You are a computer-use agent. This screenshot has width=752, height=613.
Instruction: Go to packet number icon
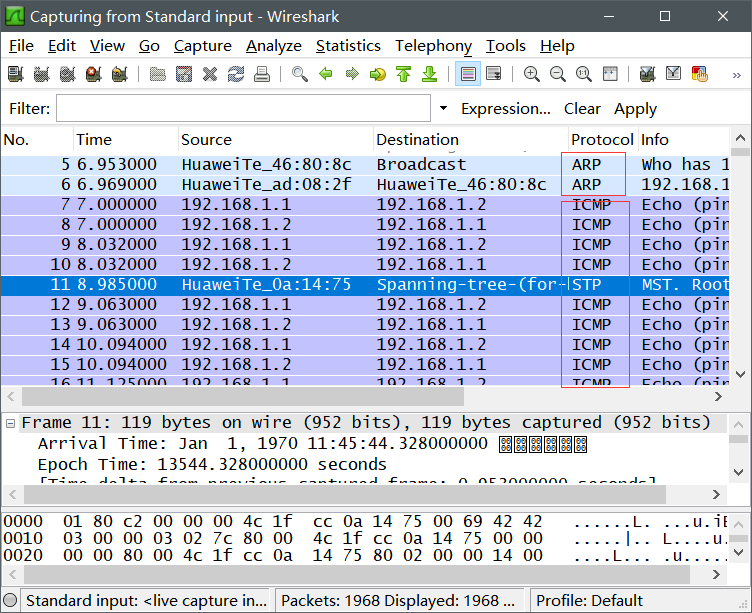pos(378,74)
